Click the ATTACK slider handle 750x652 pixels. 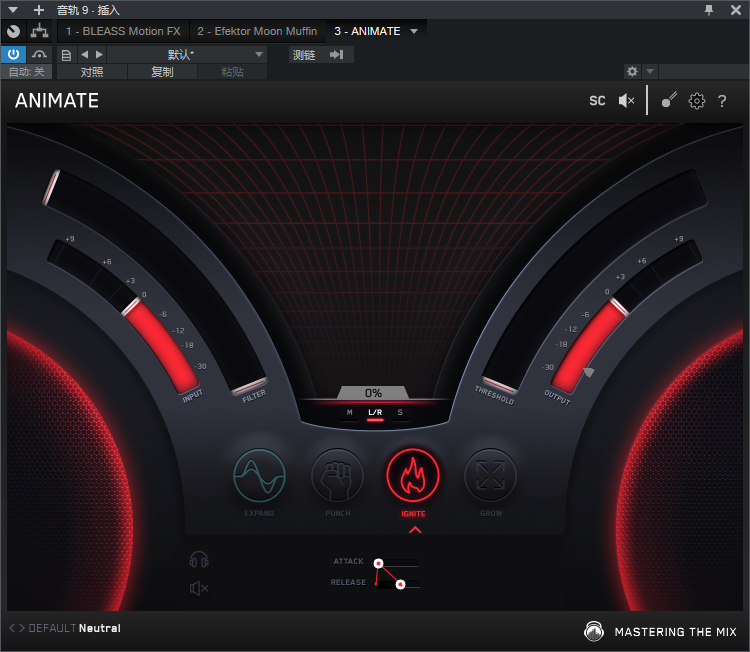click(378, 564)
